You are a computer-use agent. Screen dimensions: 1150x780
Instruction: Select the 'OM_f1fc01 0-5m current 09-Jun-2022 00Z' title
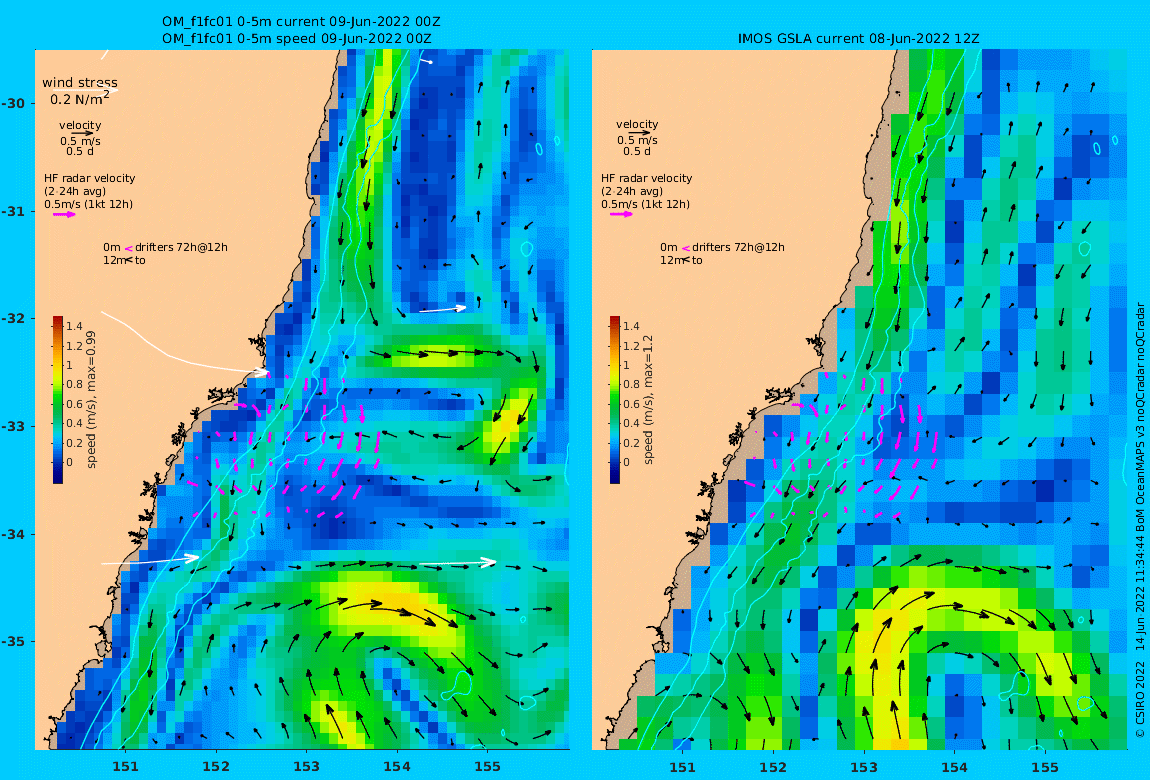[301, 22]
